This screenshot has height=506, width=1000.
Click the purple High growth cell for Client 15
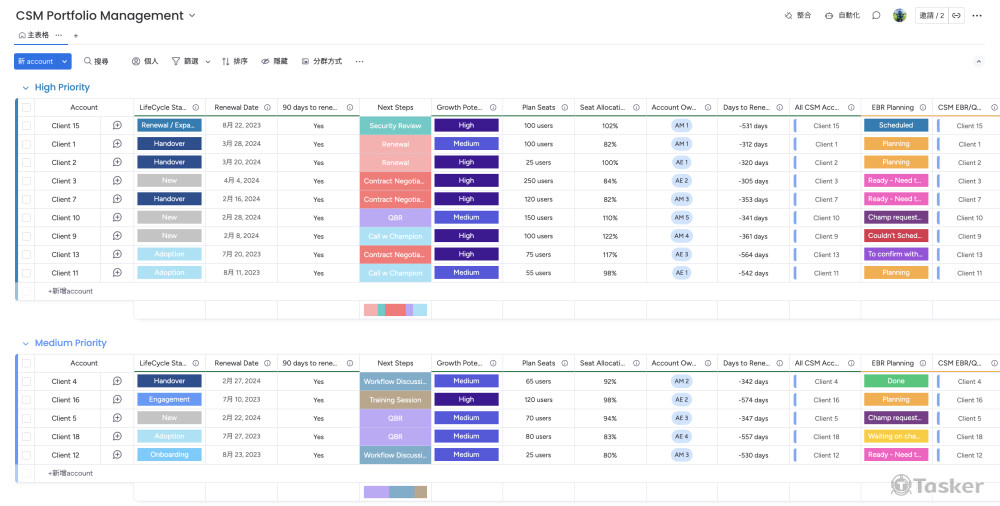(466, 126)
